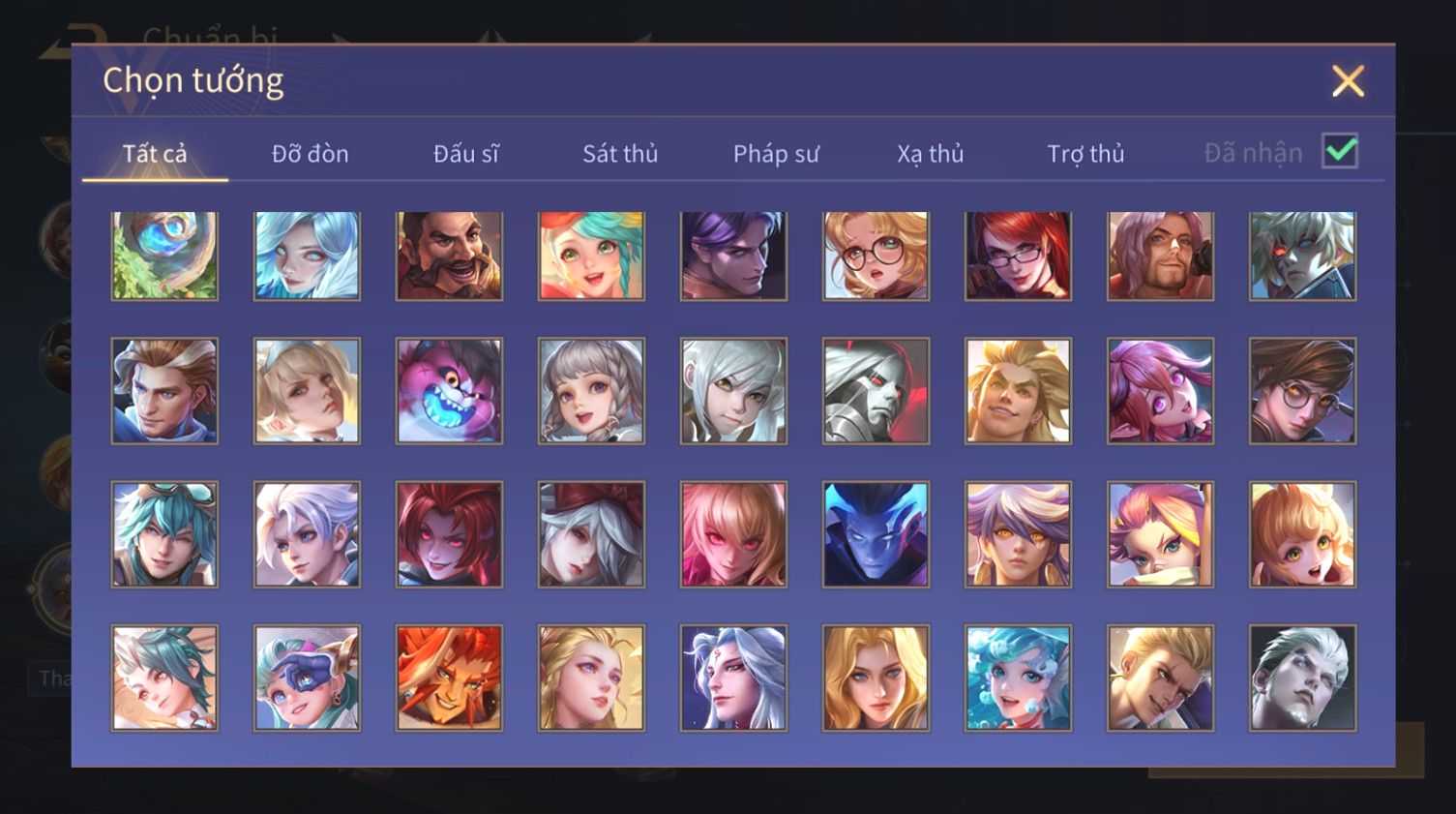Select the girl with blue eye mask
Viewport: 1456px width, 814px height.
(x=307, y=678)
